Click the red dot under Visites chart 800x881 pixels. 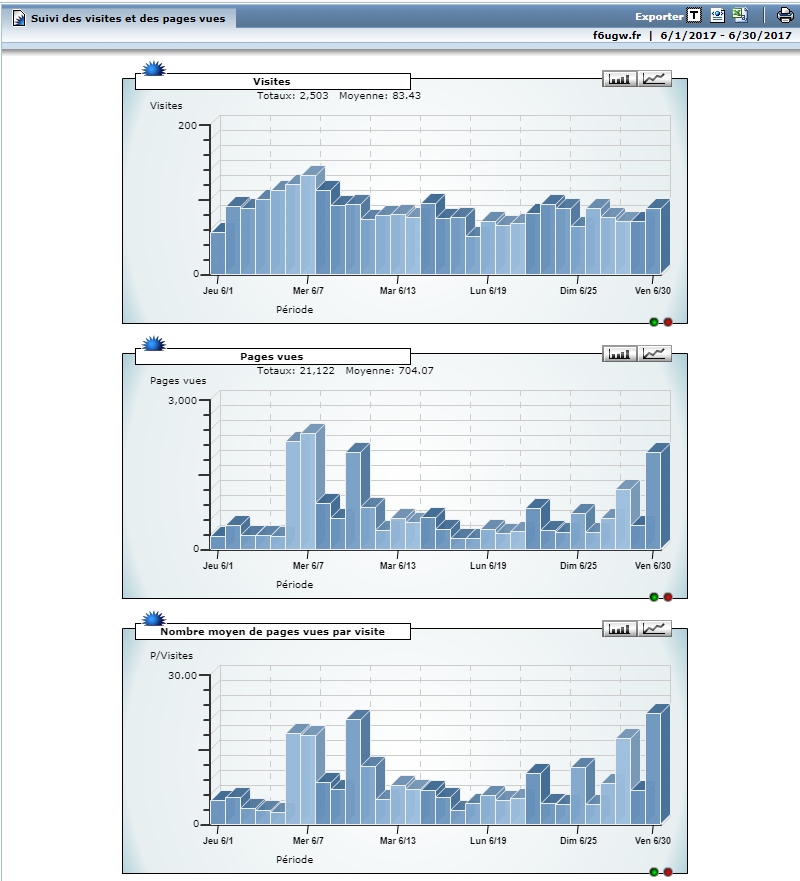tap(668, 323)
